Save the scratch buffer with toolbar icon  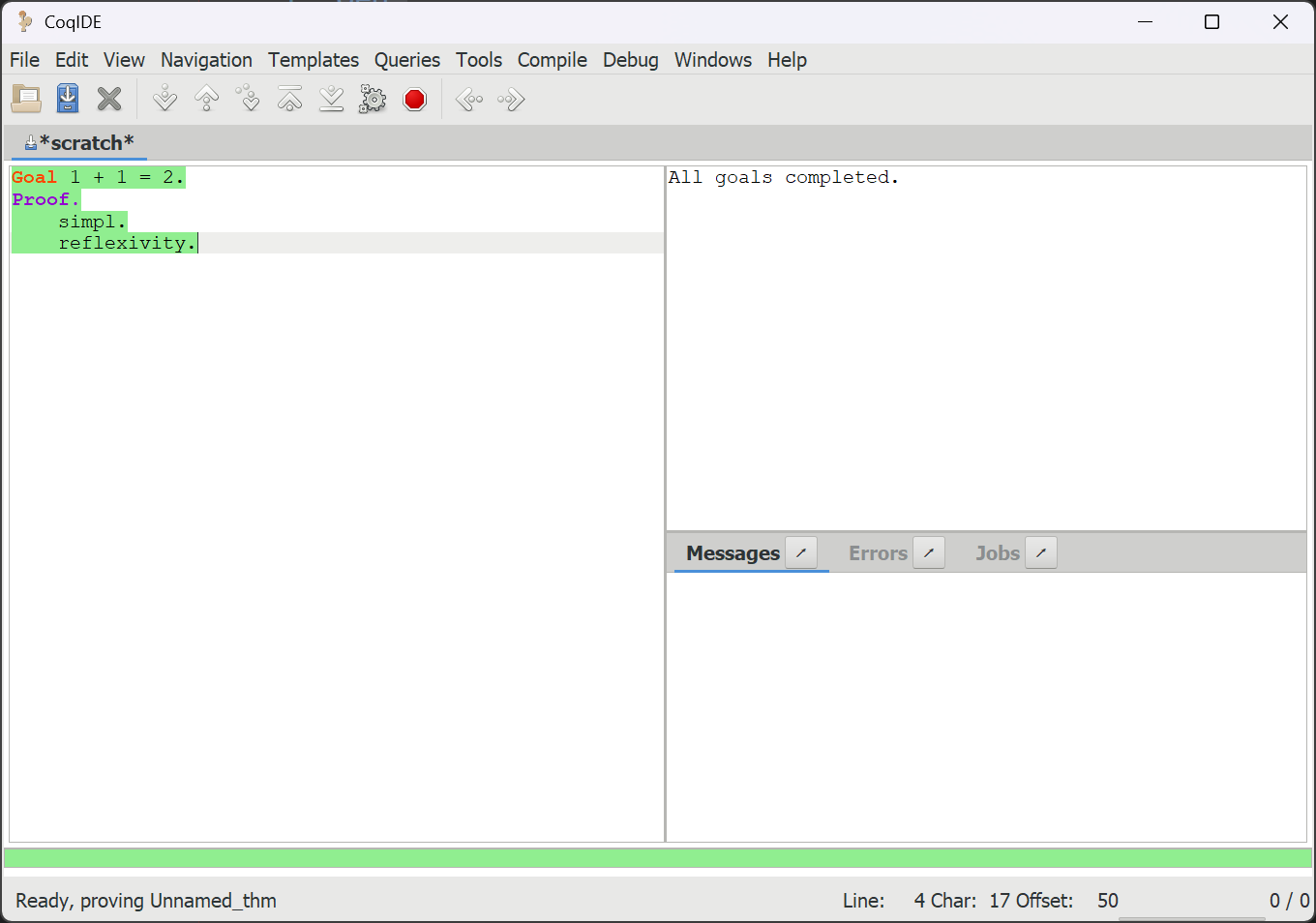(68, 99)
